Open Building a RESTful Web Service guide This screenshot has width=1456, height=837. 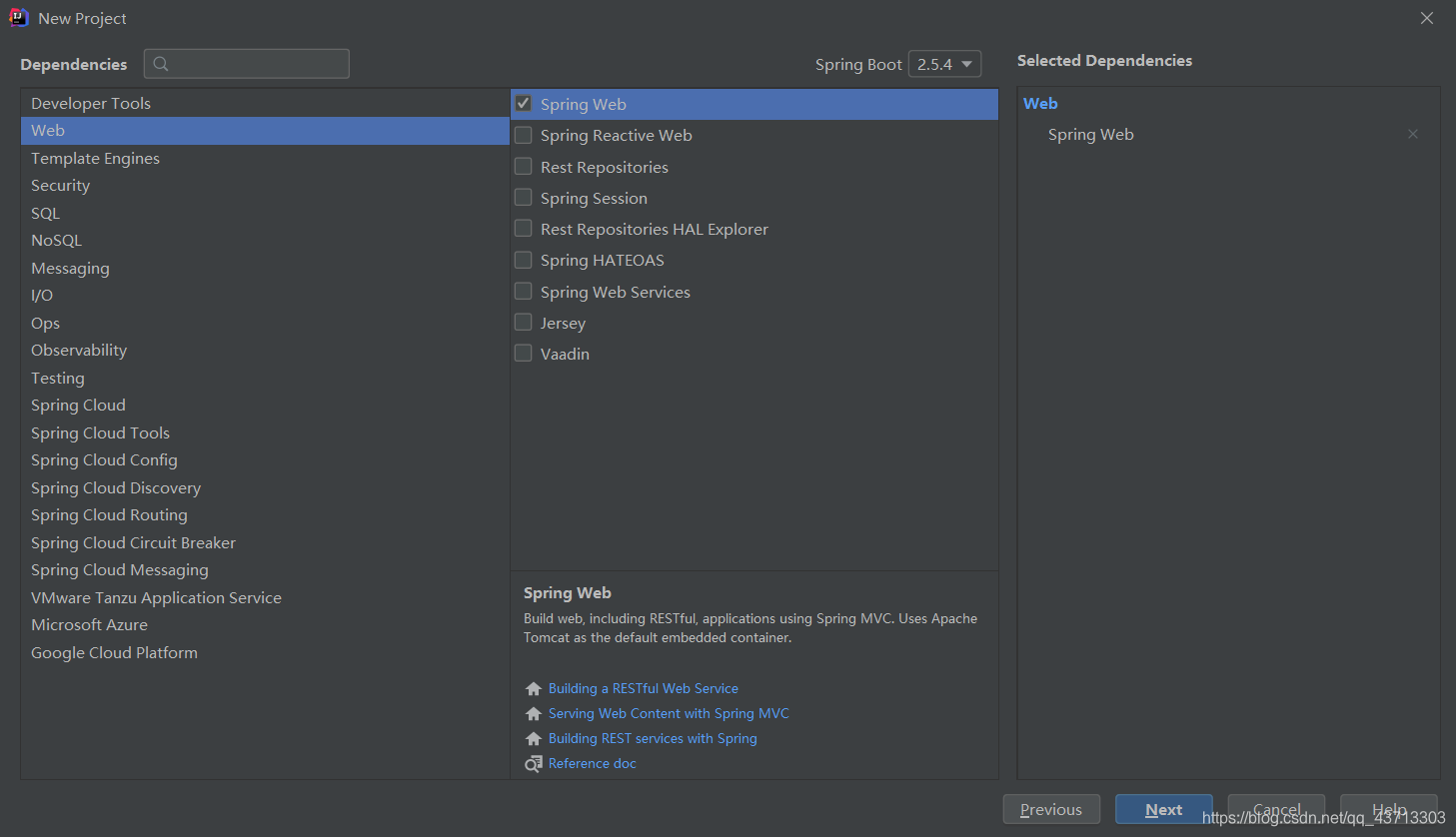[x=644, y=688]
